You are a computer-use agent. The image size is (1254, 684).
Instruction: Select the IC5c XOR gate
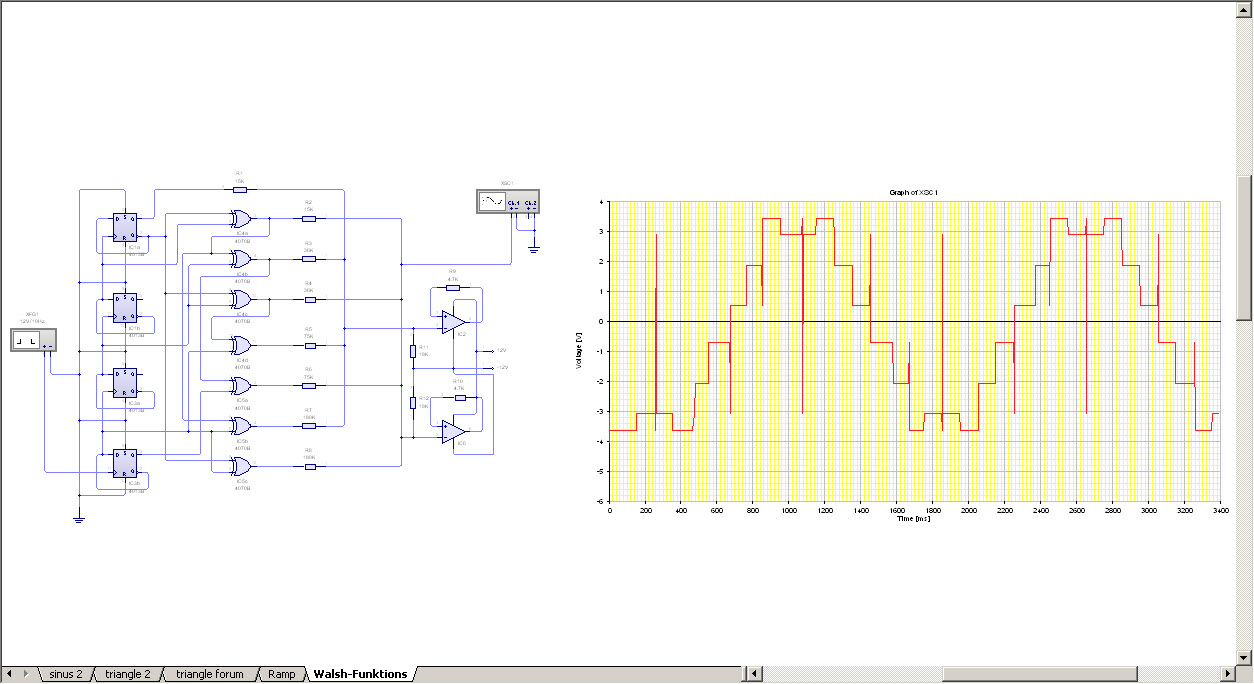[x=240, y=466]
